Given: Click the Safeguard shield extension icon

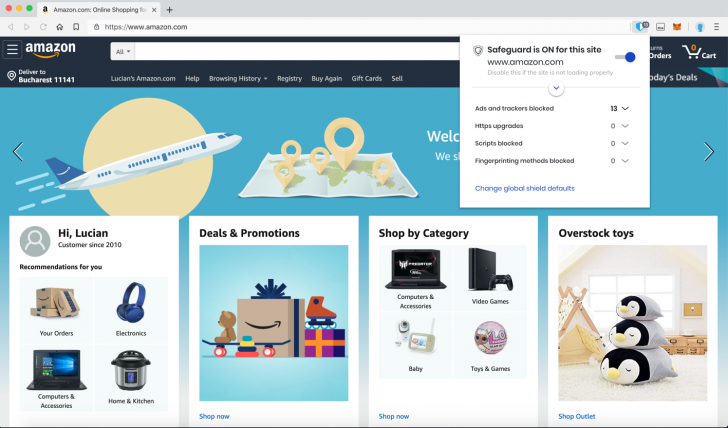Looking at the screenshot, I should coord(641,27).
